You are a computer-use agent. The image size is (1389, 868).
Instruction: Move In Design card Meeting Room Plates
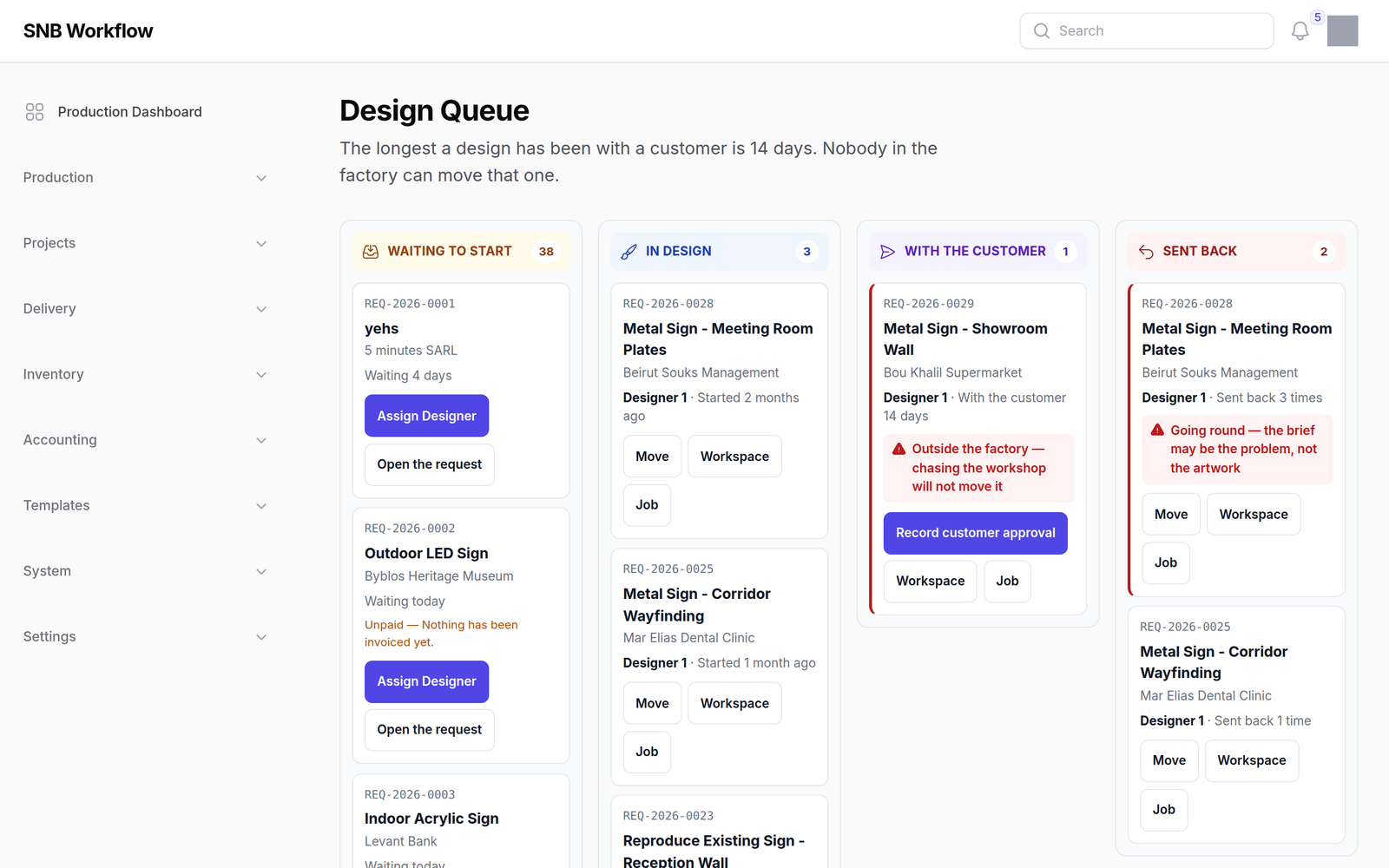[652, 457]
